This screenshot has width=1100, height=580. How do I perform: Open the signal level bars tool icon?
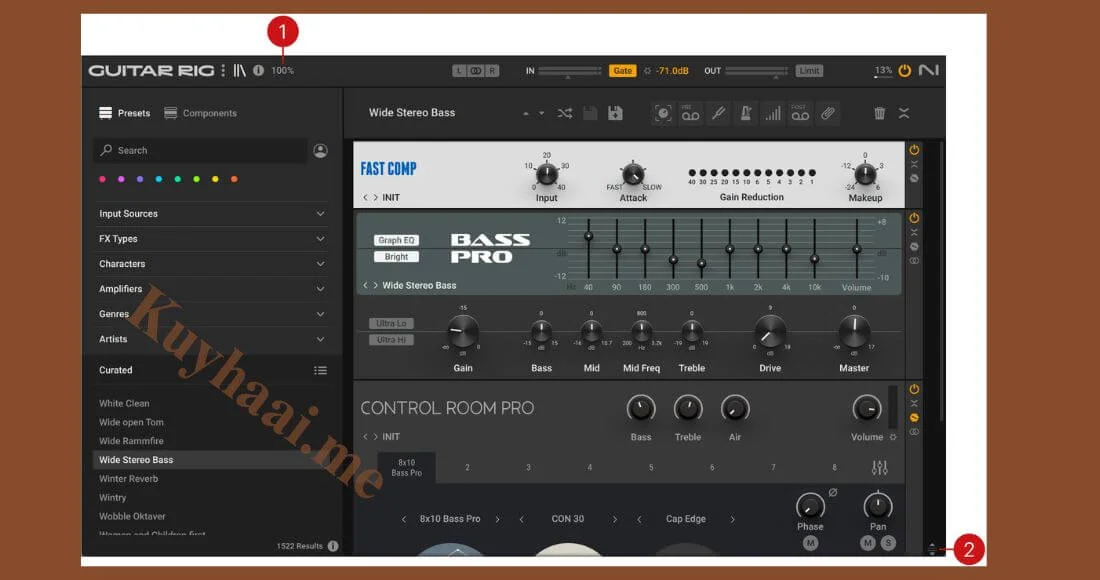[772, 113]
